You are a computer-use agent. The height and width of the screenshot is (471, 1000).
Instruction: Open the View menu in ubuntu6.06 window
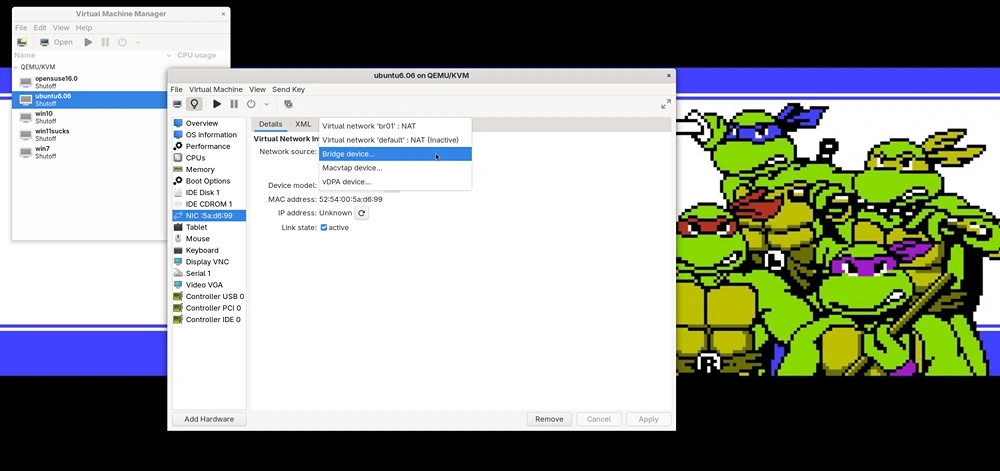coord(257,90)
